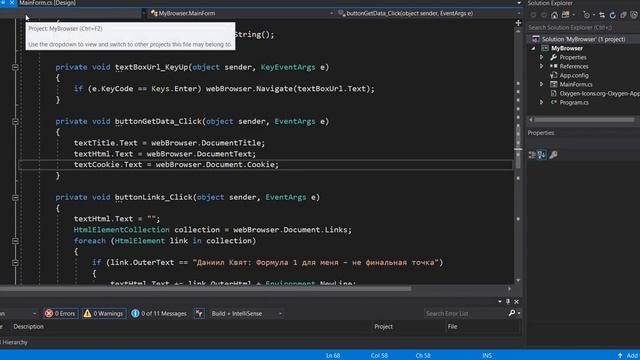Viewport: 640px width, 360px height.
Task: Click the solutions and folders view switch icon
Action: tap(565, 15)
